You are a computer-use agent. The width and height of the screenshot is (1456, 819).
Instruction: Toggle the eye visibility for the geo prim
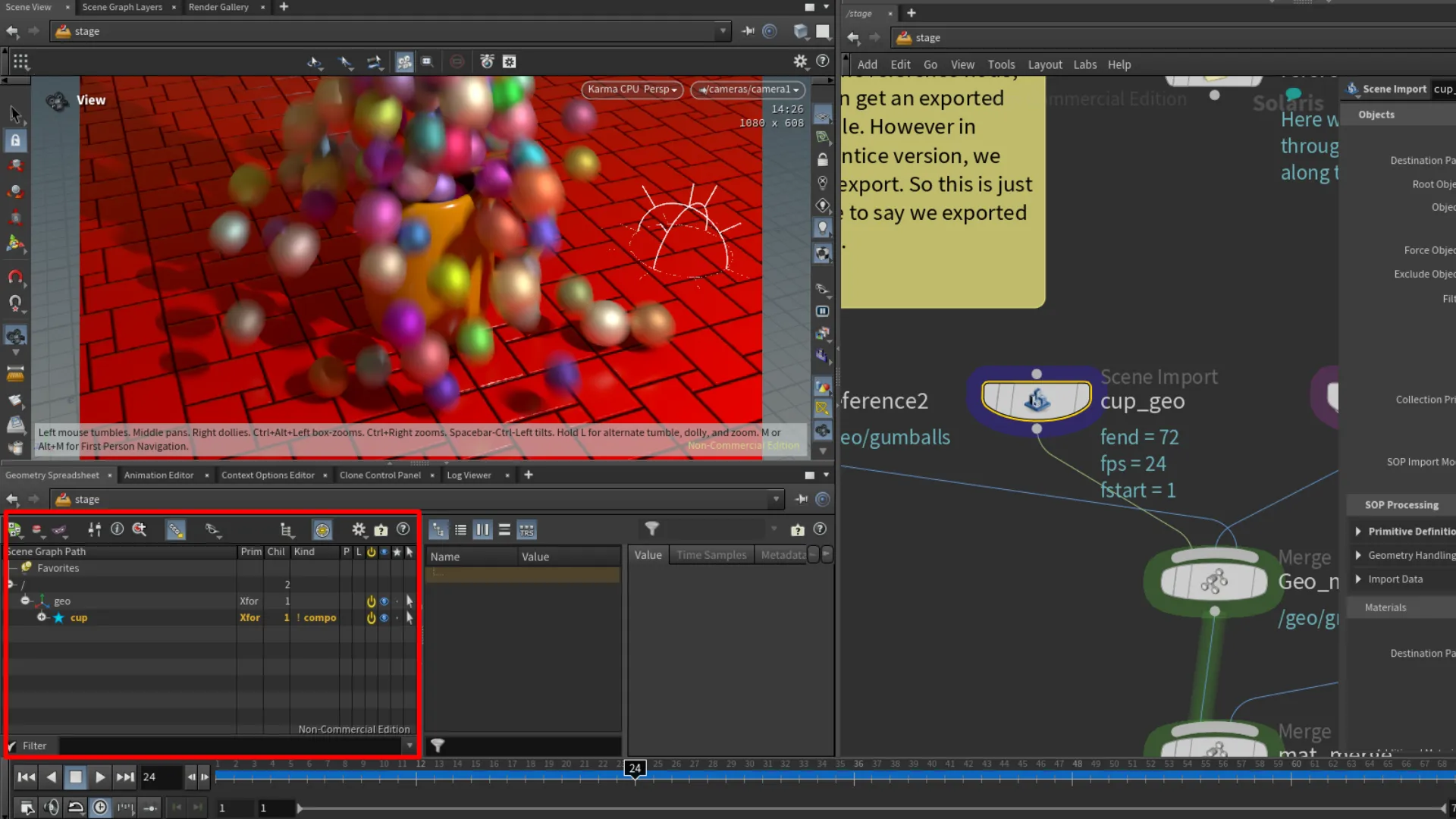coord(384,601)
